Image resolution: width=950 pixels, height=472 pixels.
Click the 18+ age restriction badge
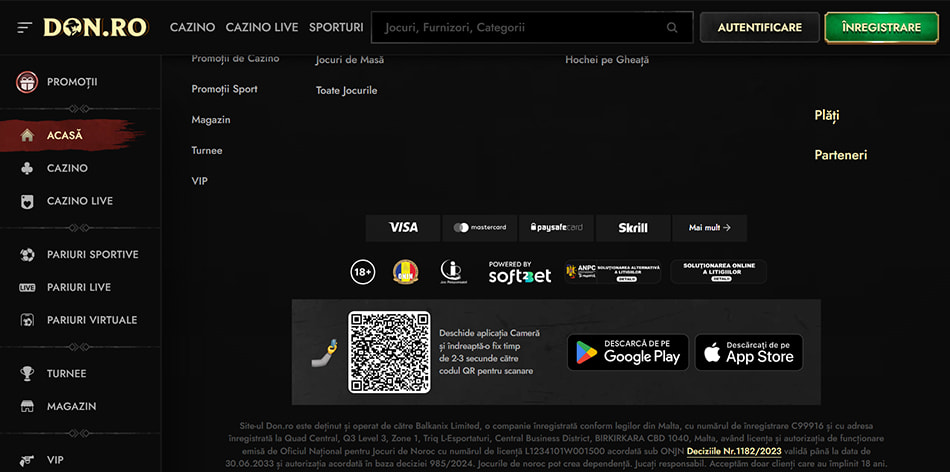pyautogui.click(x=363, y=272)
